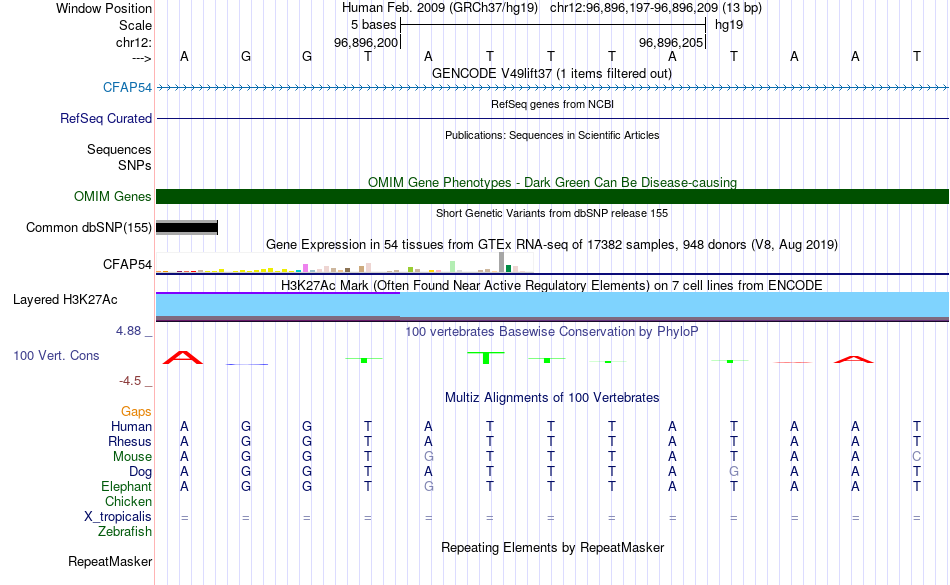Click the Sequences track label

point(119,149)
